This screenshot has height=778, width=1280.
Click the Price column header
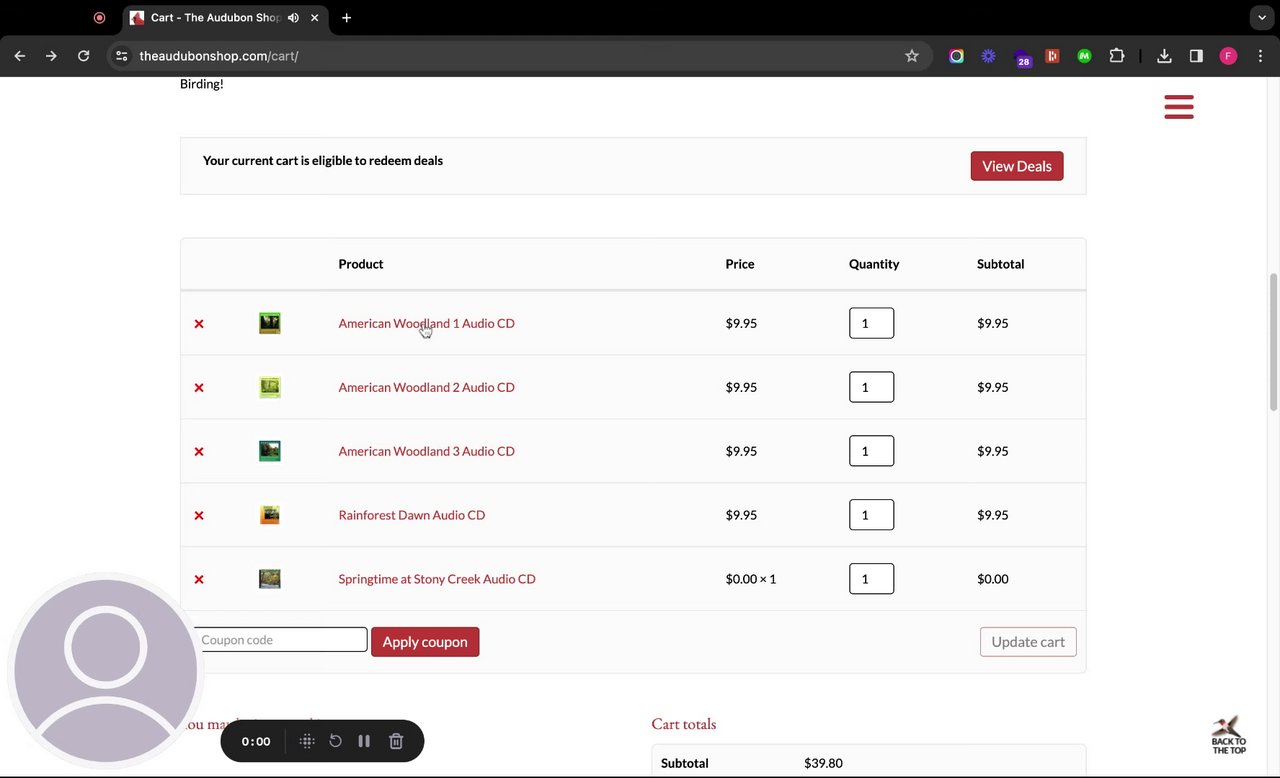tap(740, 264)
